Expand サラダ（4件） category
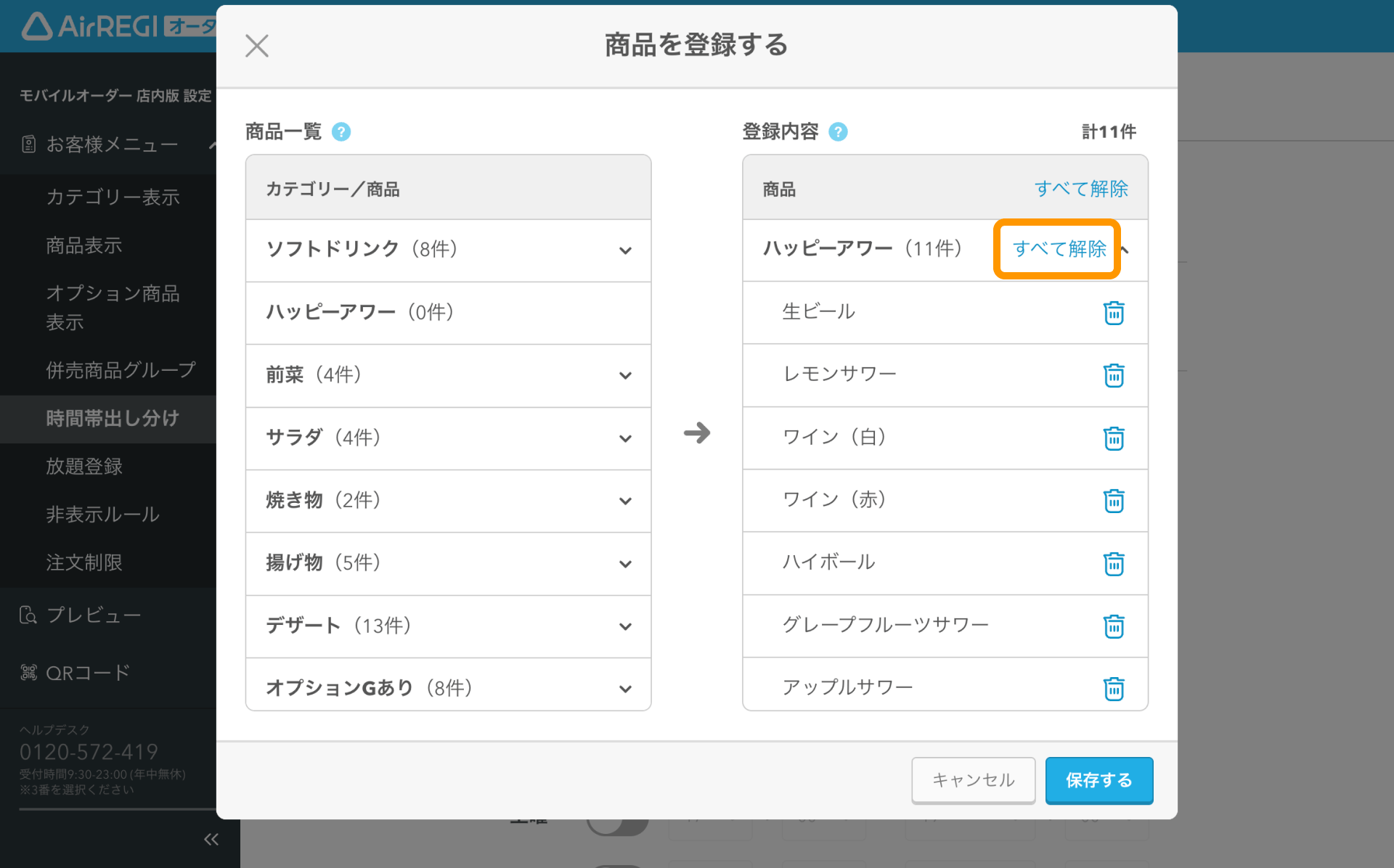Screen dimensions: 1394x868 pos(625,438)
